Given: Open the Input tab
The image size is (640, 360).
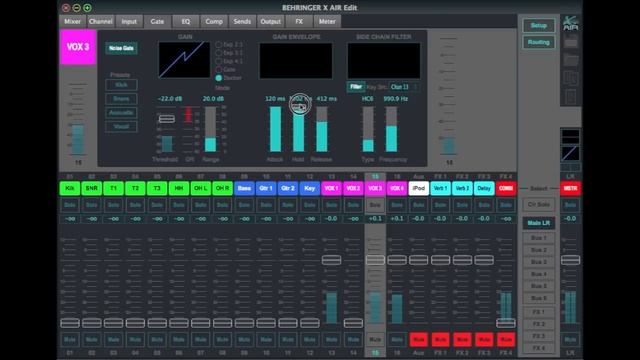Looking at the screenshot, I should [x=129, y=22].
